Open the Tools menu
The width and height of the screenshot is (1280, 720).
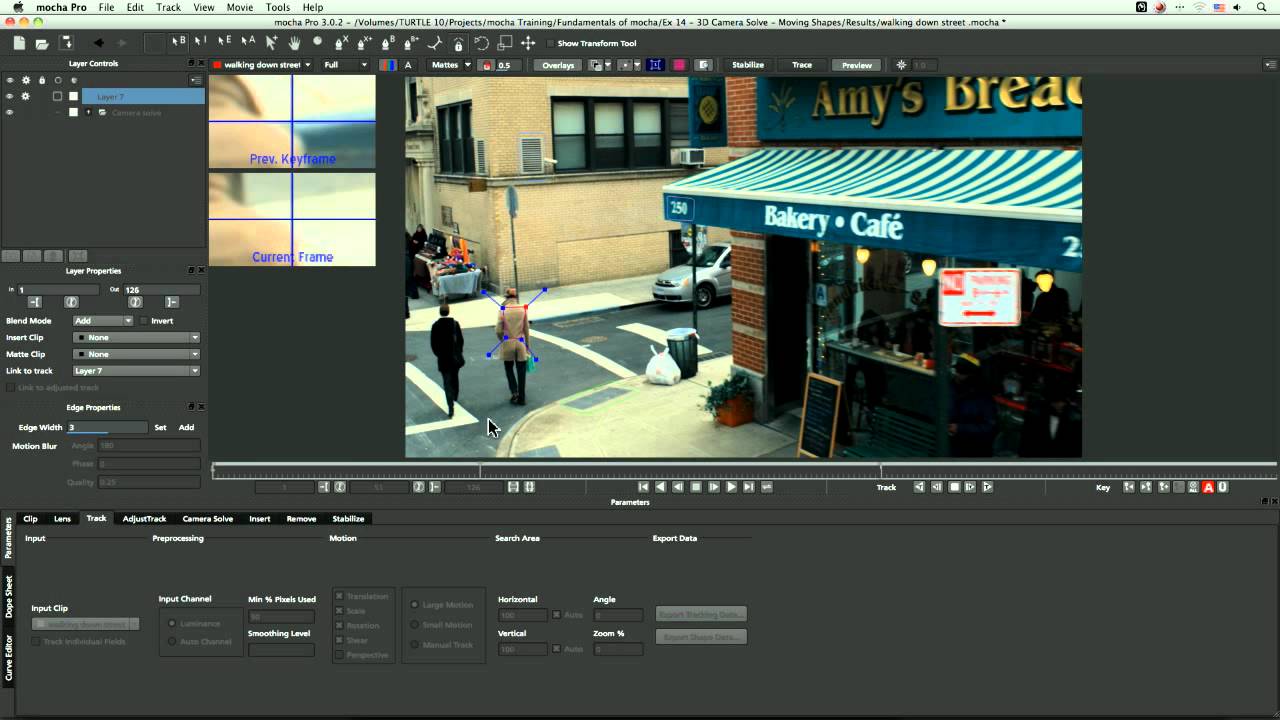(x=278, y=7)
